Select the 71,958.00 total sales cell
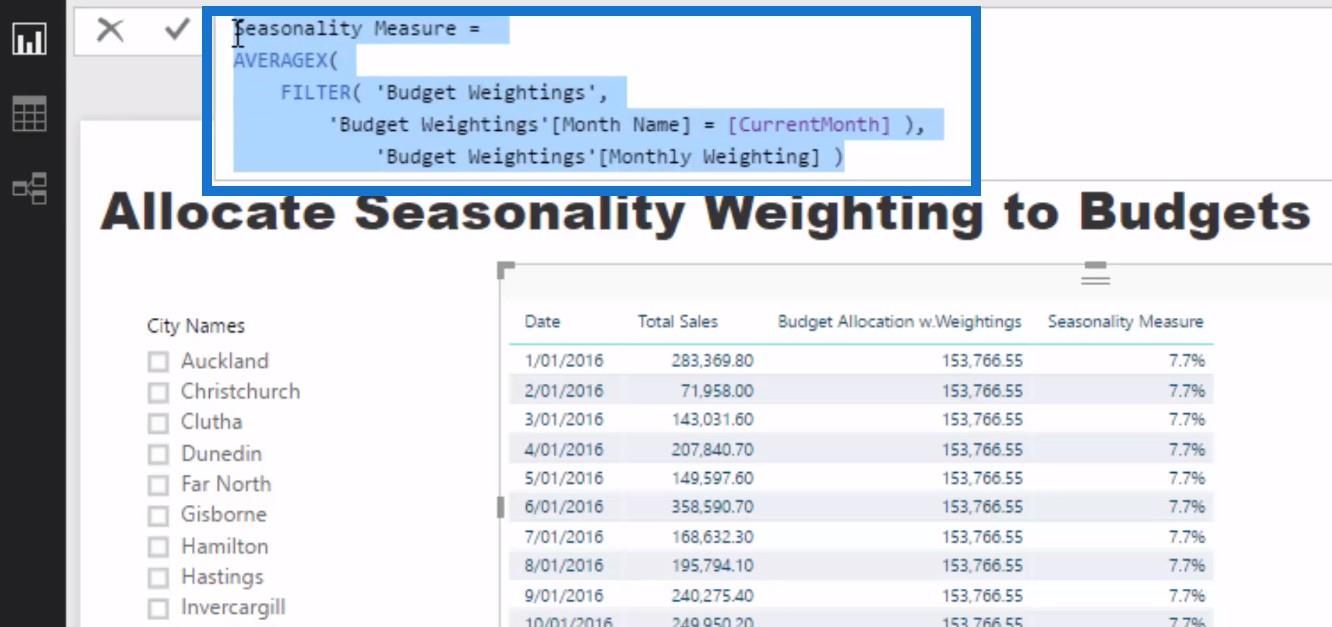 pyautogui.click(x=715, y=391)
